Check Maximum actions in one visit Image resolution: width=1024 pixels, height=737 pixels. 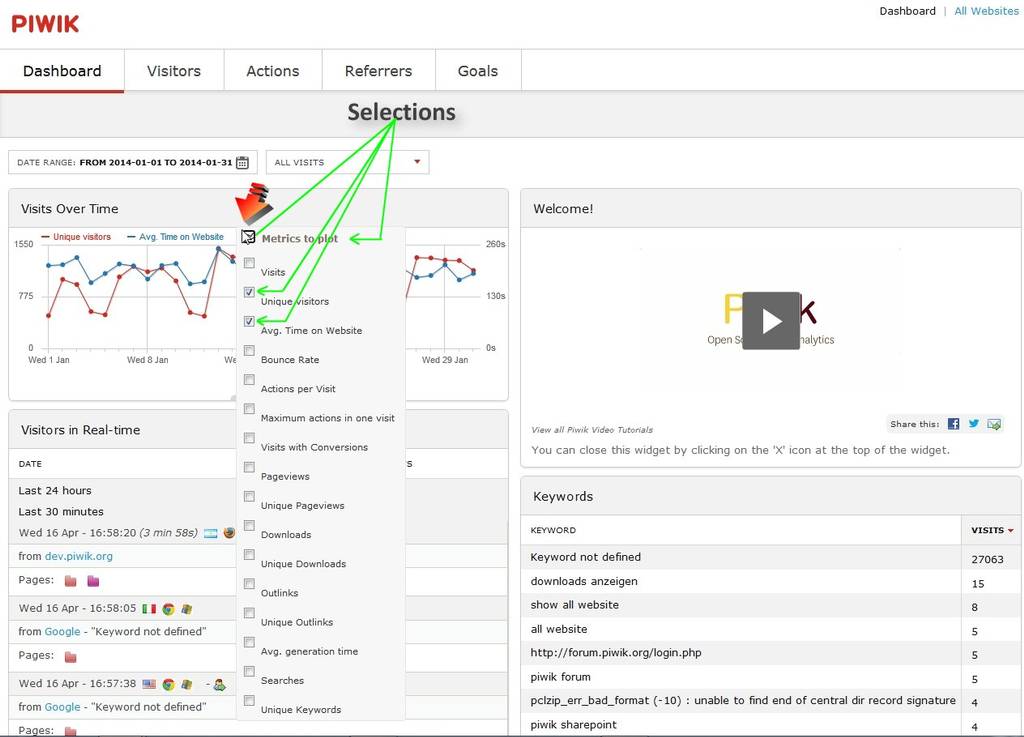[x=249, y=409]
